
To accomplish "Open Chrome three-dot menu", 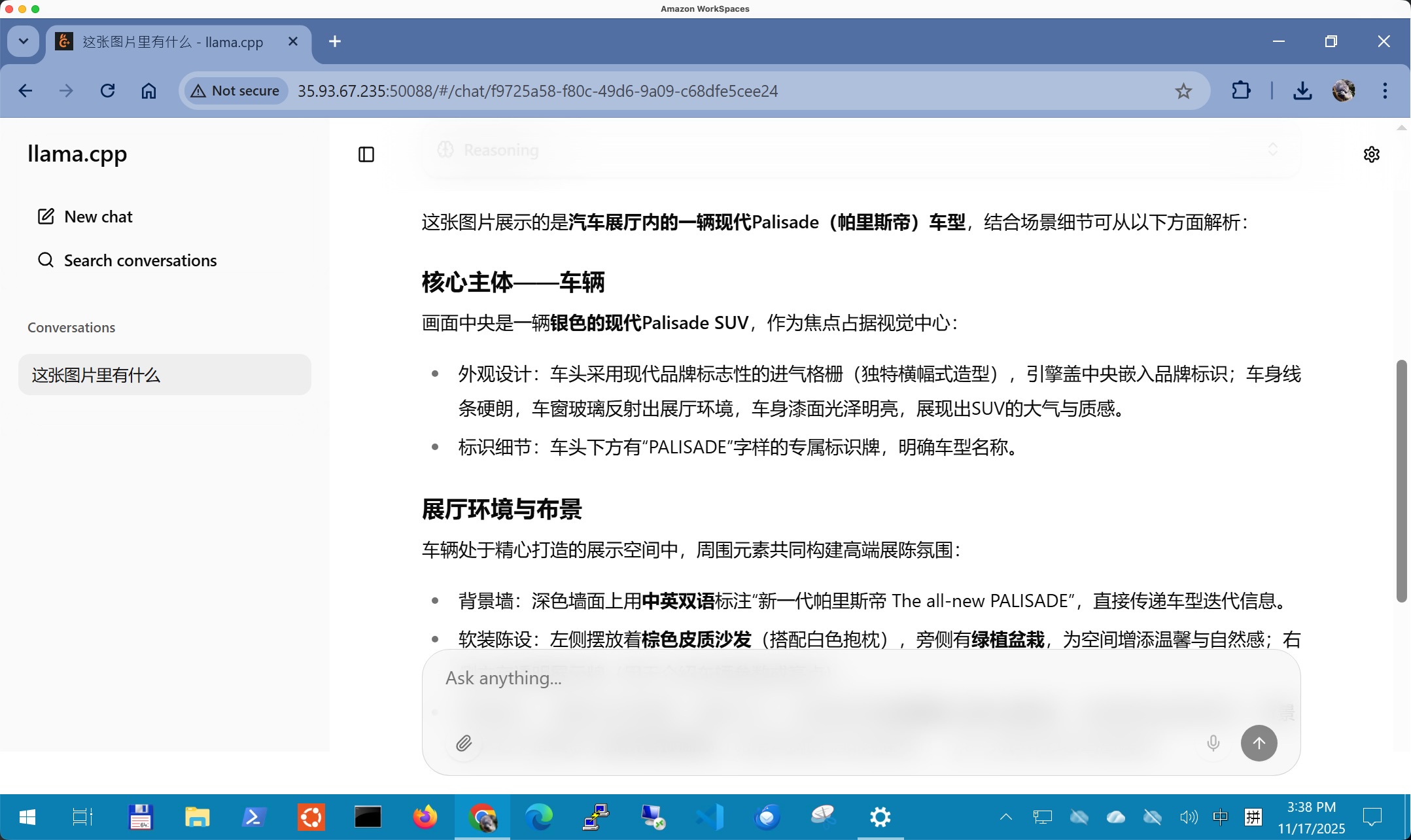I will [1385, 91].
